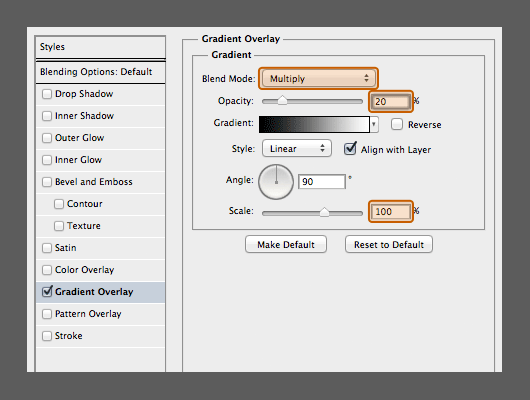Click the Scale slider thumb
The height and width of the screenshot is (400, 530).
click(x=324, y=212)
